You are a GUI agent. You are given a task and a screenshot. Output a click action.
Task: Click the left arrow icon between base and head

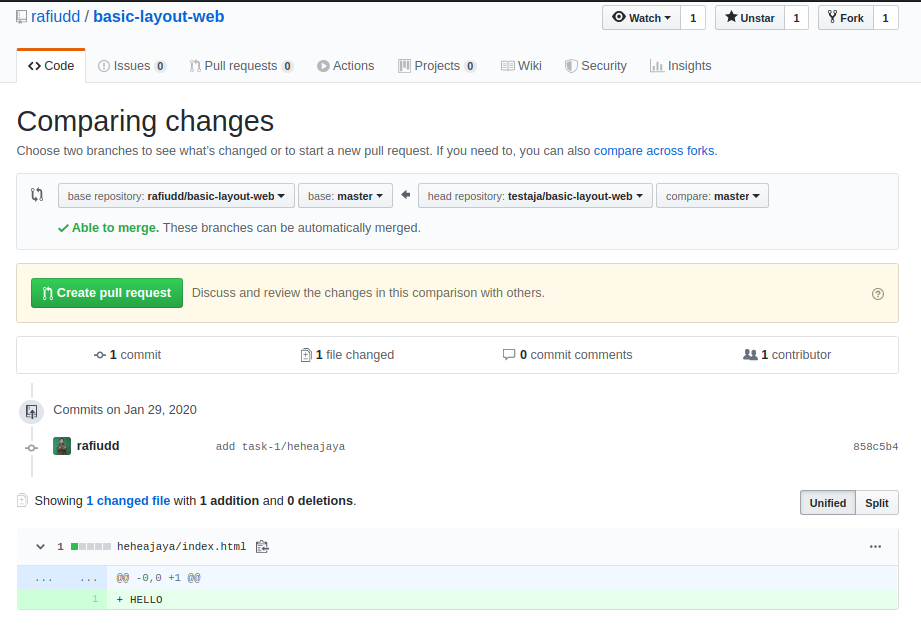(405, 195)
